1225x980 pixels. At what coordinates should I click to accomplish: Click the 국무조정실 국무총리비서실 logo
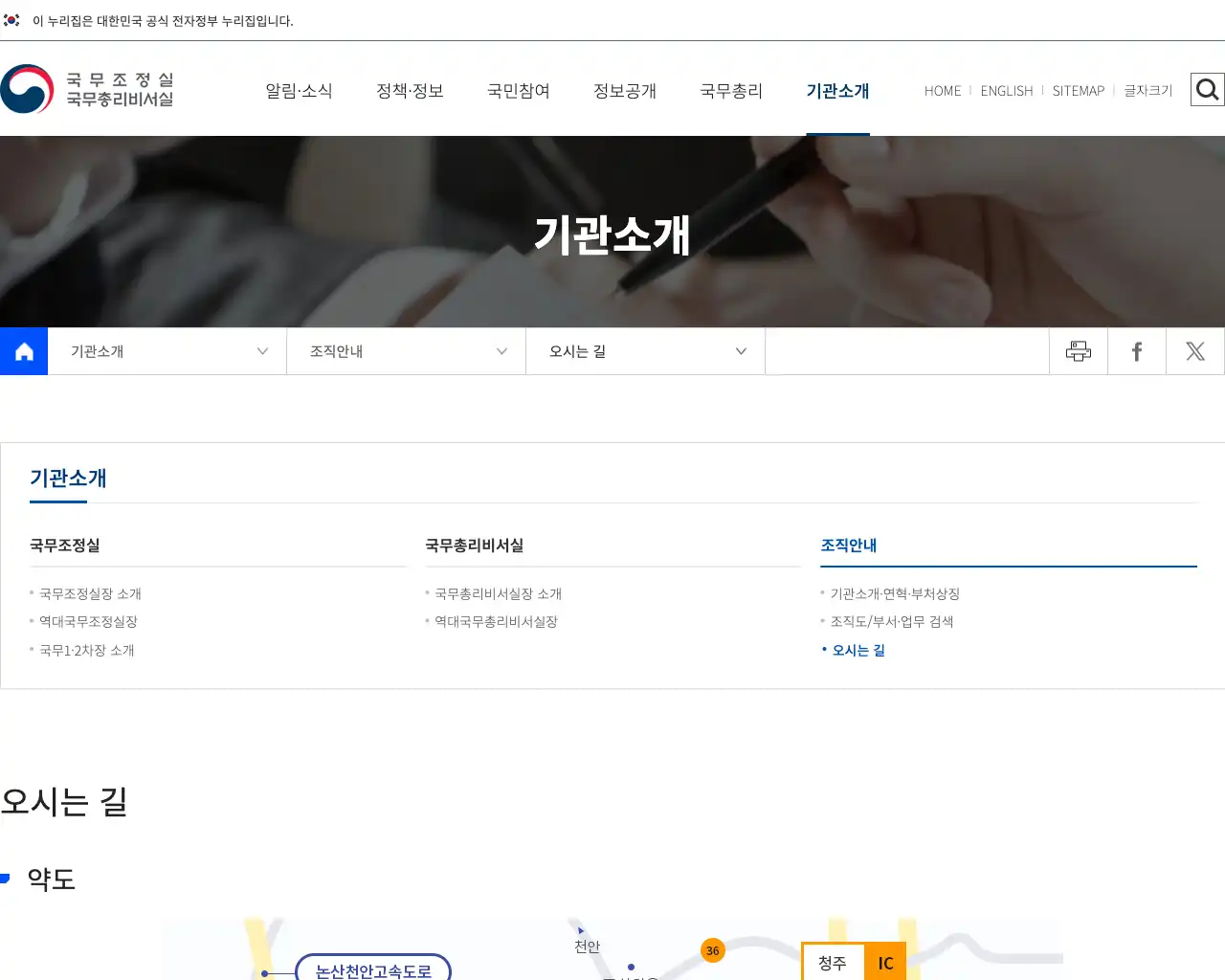(87, 89)
